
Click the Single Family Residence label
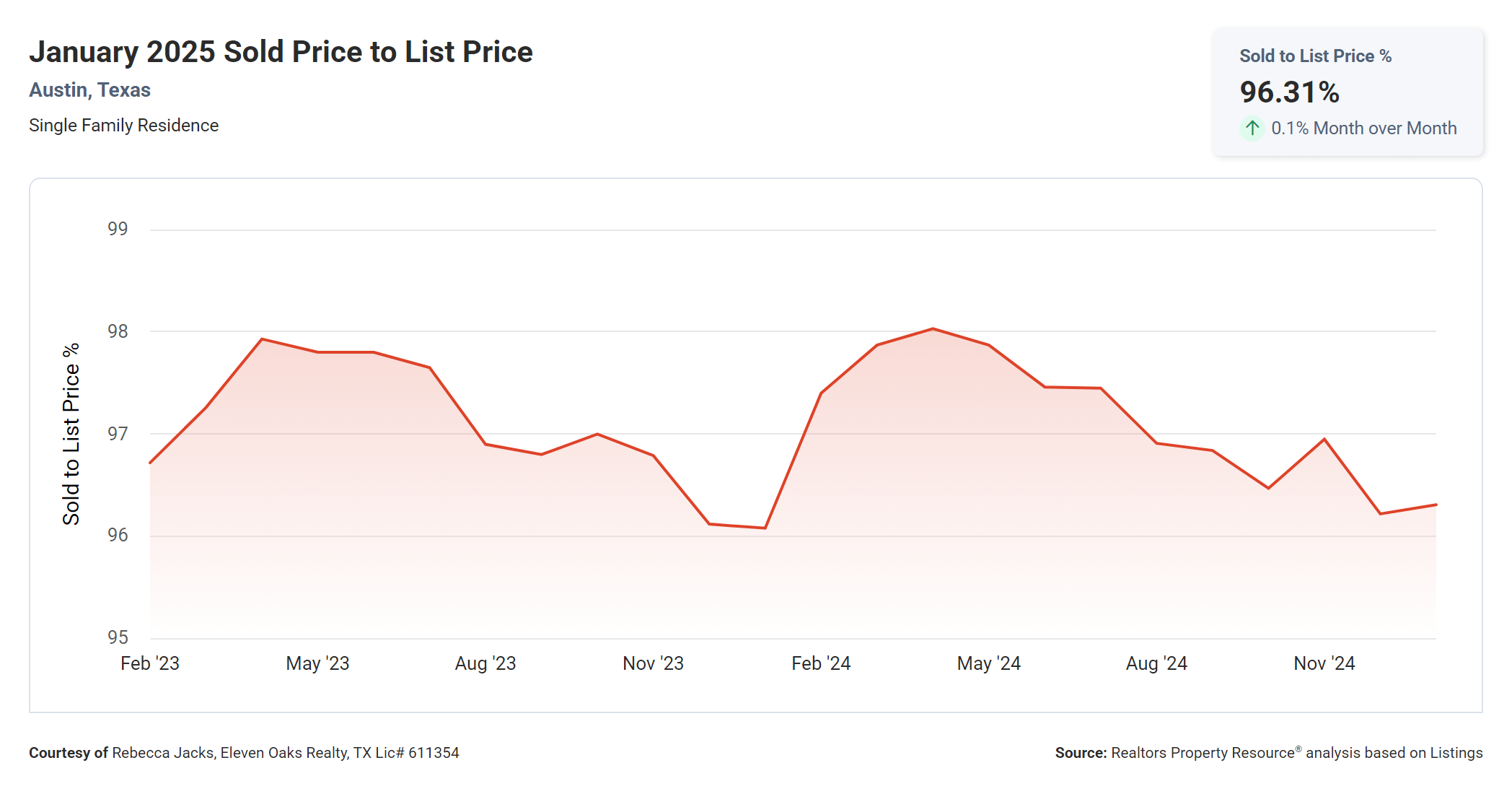123,126
